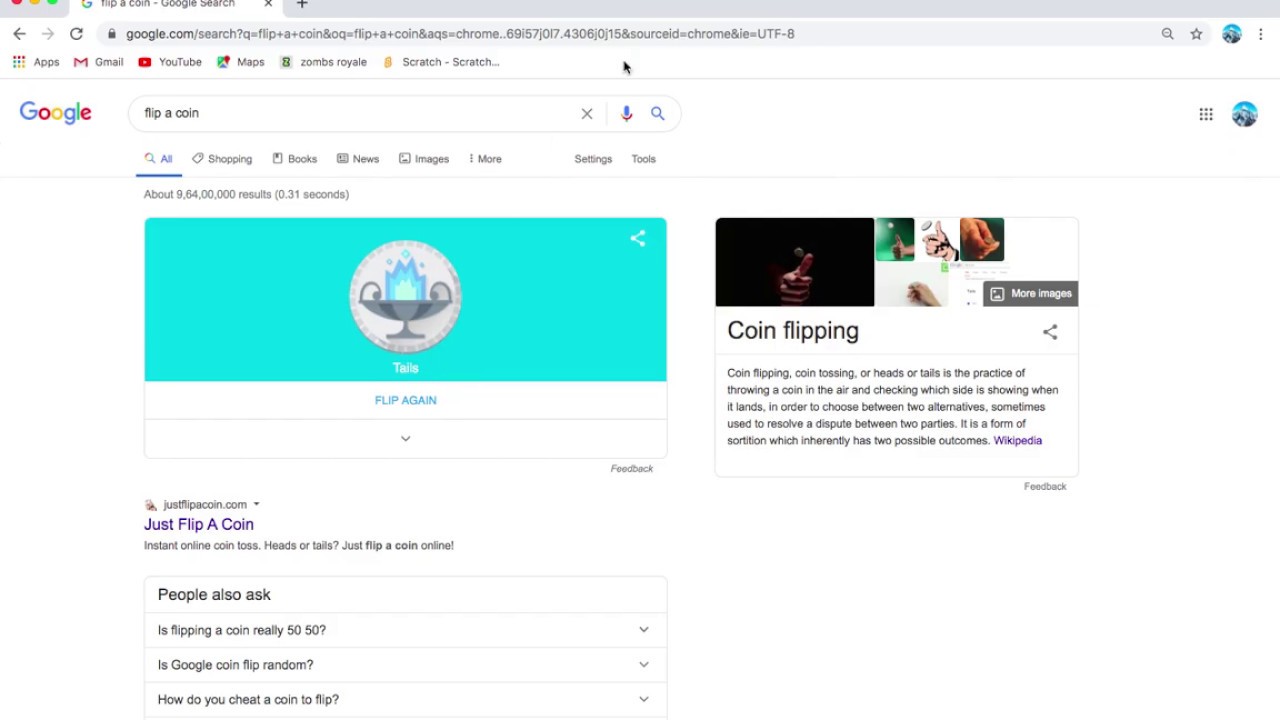Image resolution: width=1280 pixels, height=720 pixels.
Task: Click the flip a coin search input
Action: coord(355,114)
